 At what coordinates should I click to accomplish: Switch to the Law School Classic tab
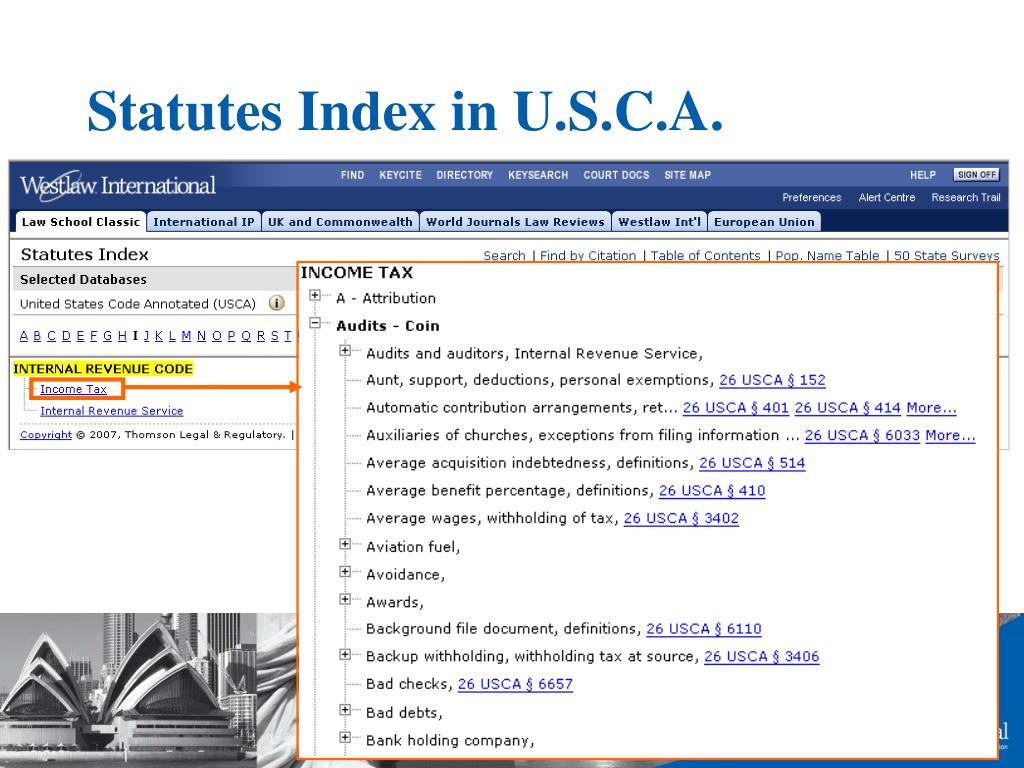pyautogui.click(x=80, y=222)
